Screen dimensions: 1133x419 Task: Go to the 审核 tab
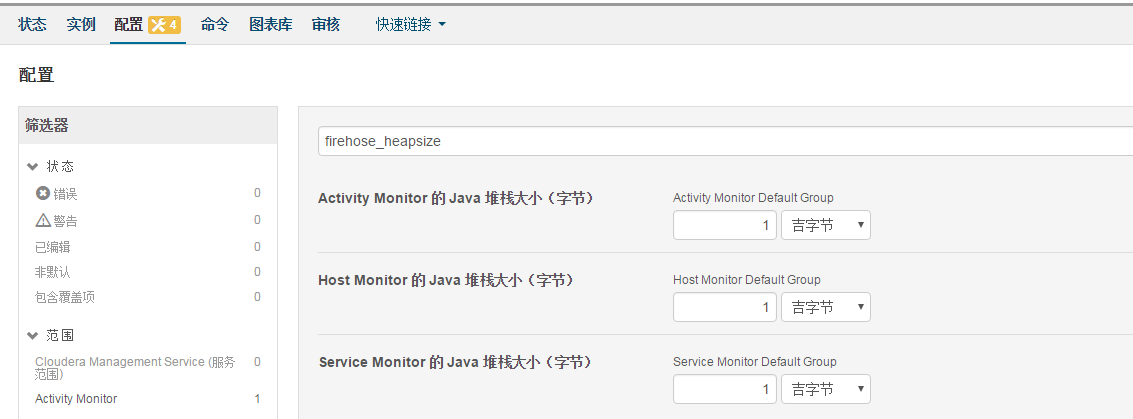click(x=326, y=25)
